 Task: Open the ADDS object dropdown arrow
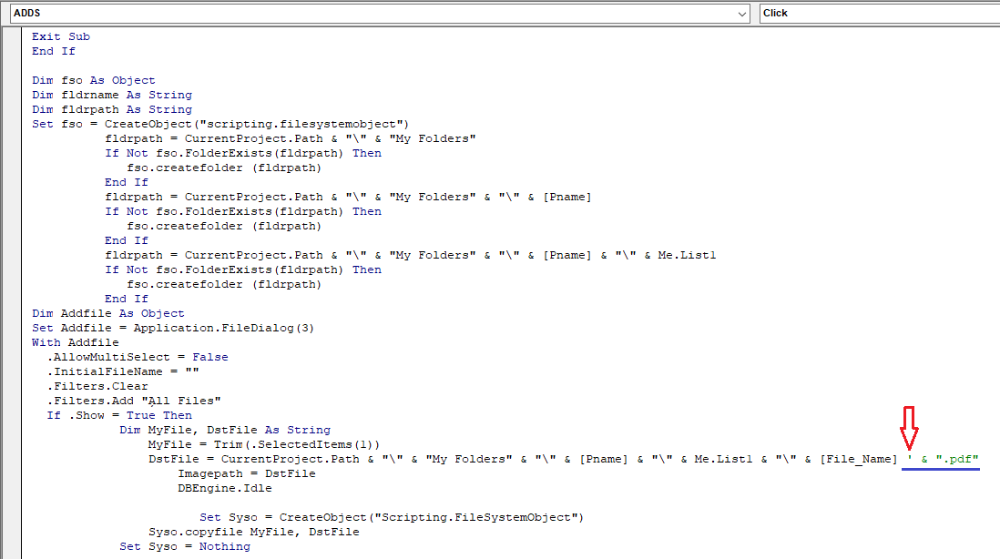point(742,13)
